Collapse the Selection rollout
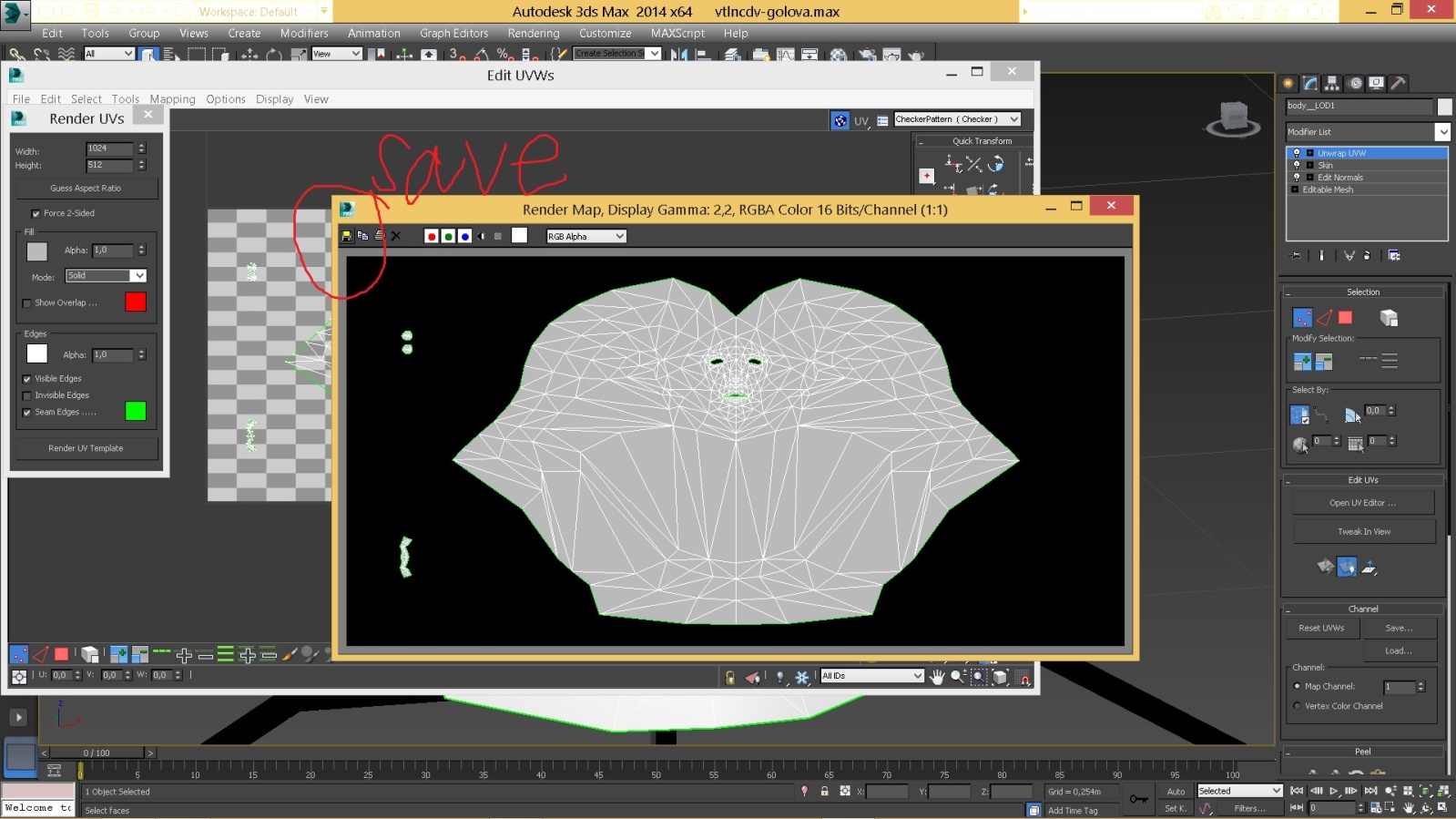This screenshot has height=819, width=1456. point(1363,292)
